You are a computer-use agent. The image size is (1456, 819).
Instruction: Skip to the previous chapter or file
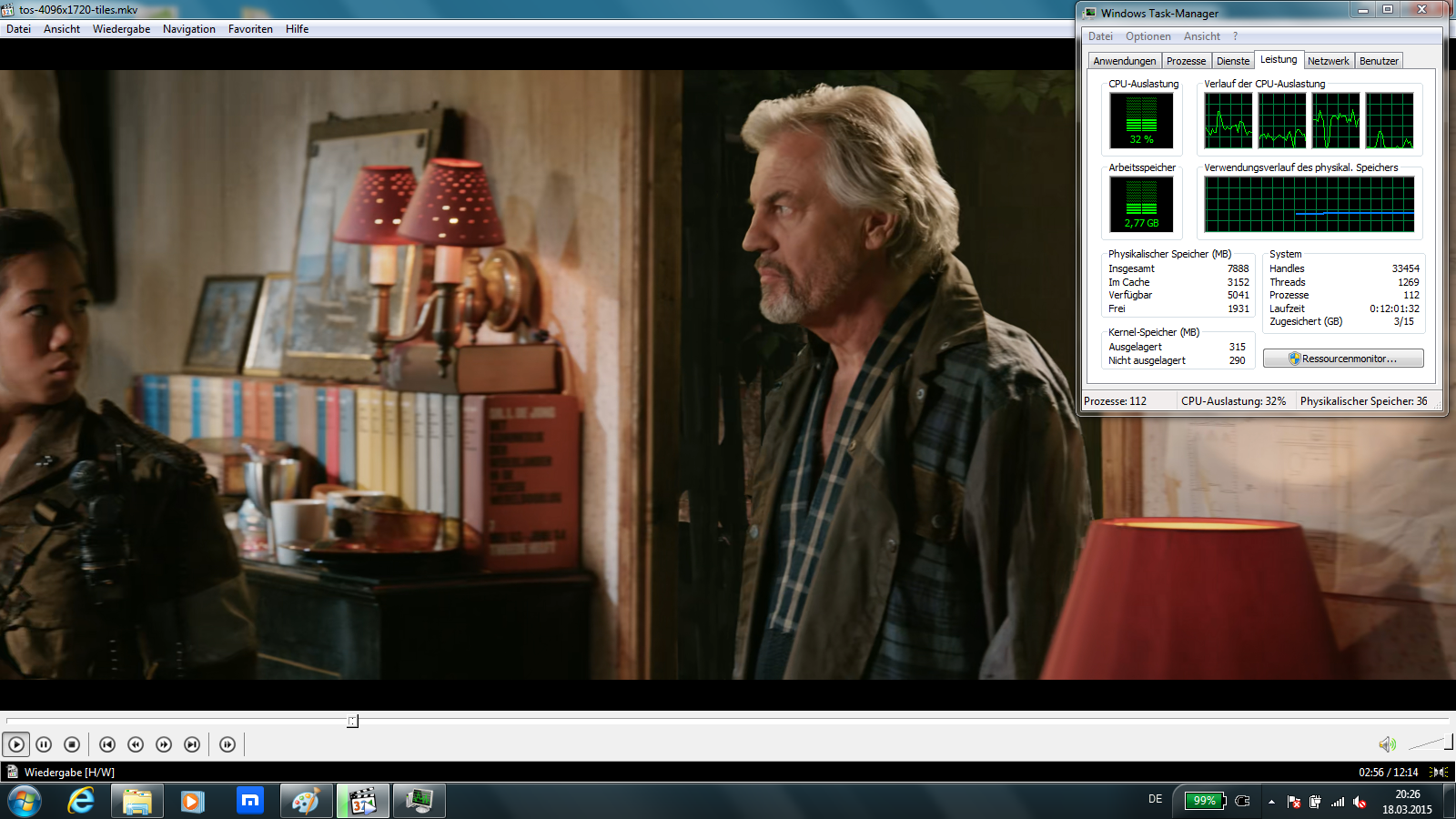click(107, 744)
